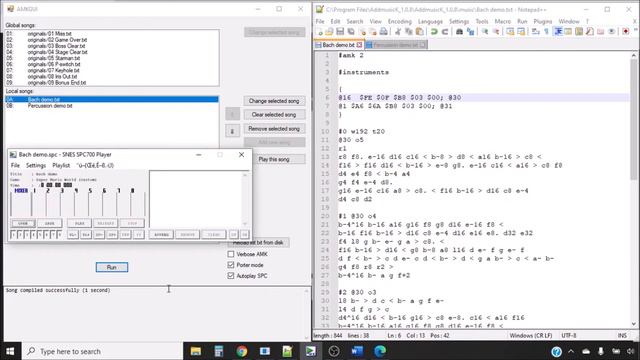This screenshot has height=360, width=640.
Task: Select originals/03 Boss Clear.txt in Global songs
Action: point(112,46)
